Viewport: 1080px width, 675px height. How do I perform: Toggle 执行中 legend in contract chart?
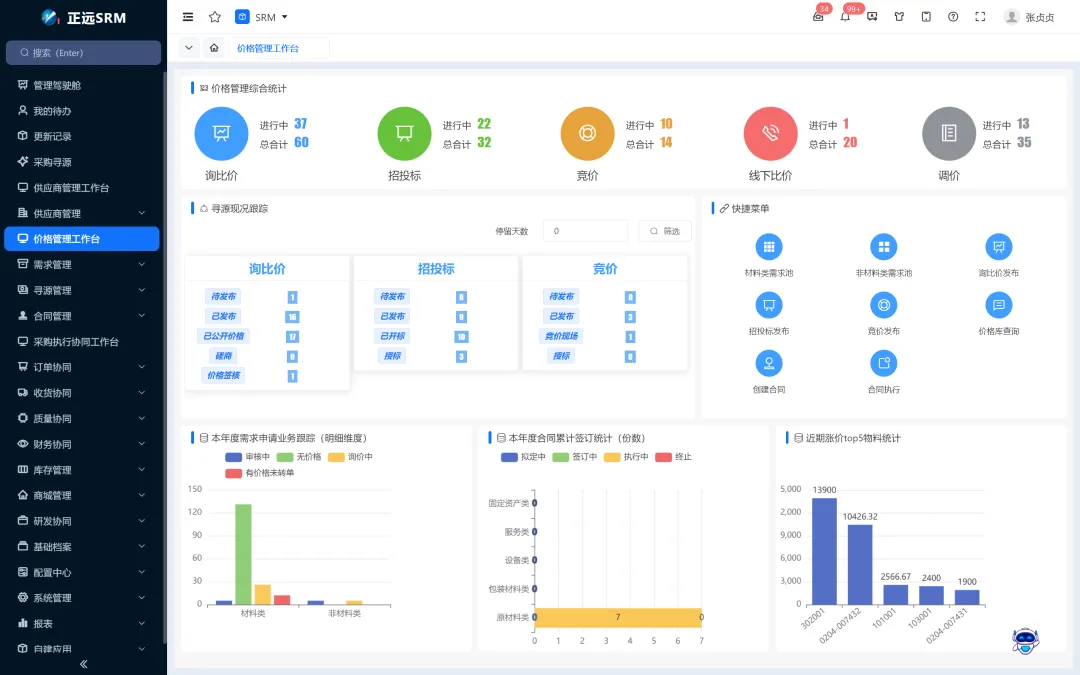pyautogui.click(x=626, y=457)
